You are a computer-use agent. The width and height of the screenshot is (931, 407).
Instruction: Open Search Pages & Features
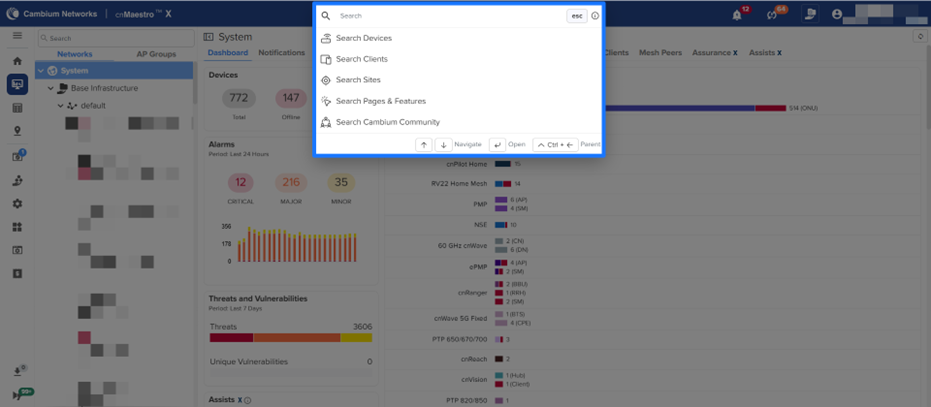tap(380, 101)
